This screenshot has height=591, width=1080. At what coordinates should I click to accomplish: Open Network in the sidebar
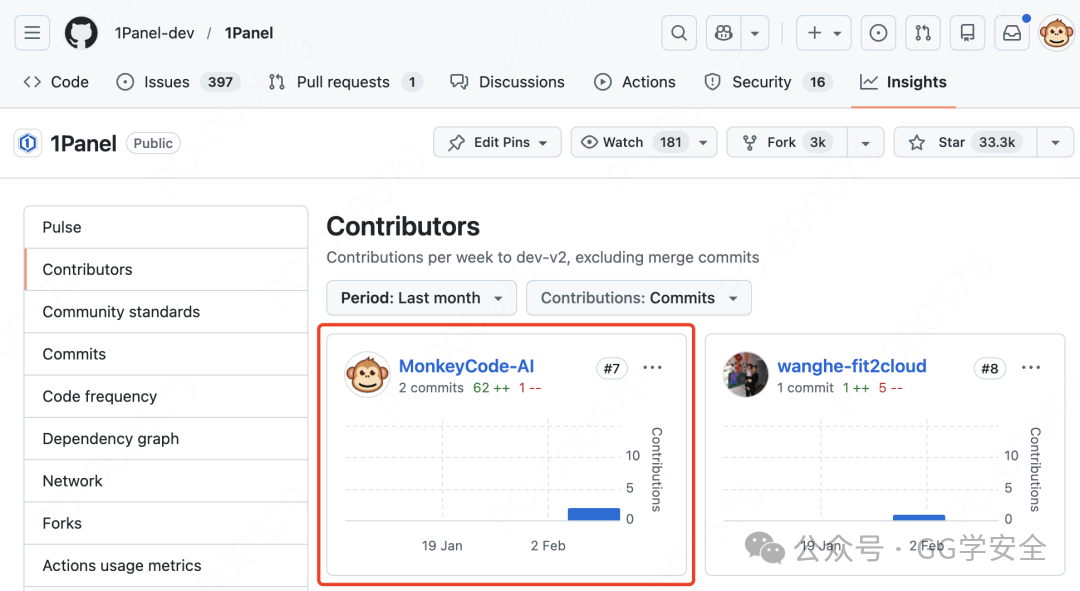pos(166,481)
